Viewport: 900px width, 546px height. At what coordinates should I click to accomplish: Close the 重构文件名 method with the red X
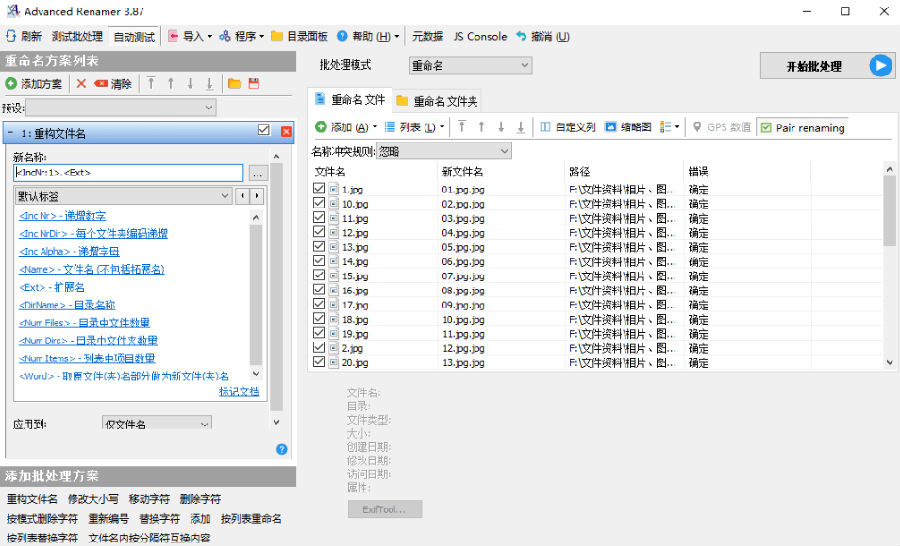(x=286, y=131)
